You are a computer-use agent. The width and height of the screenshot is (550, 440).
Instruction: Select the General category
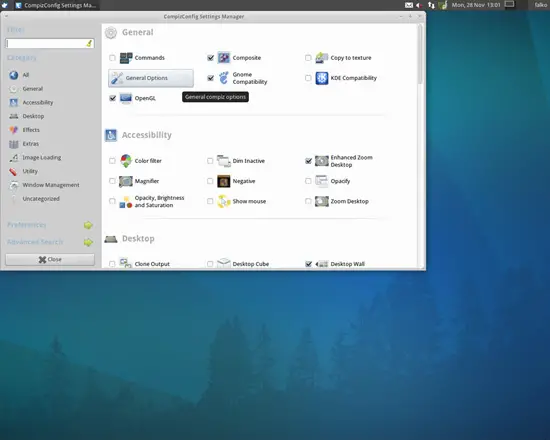pos(33,89)
